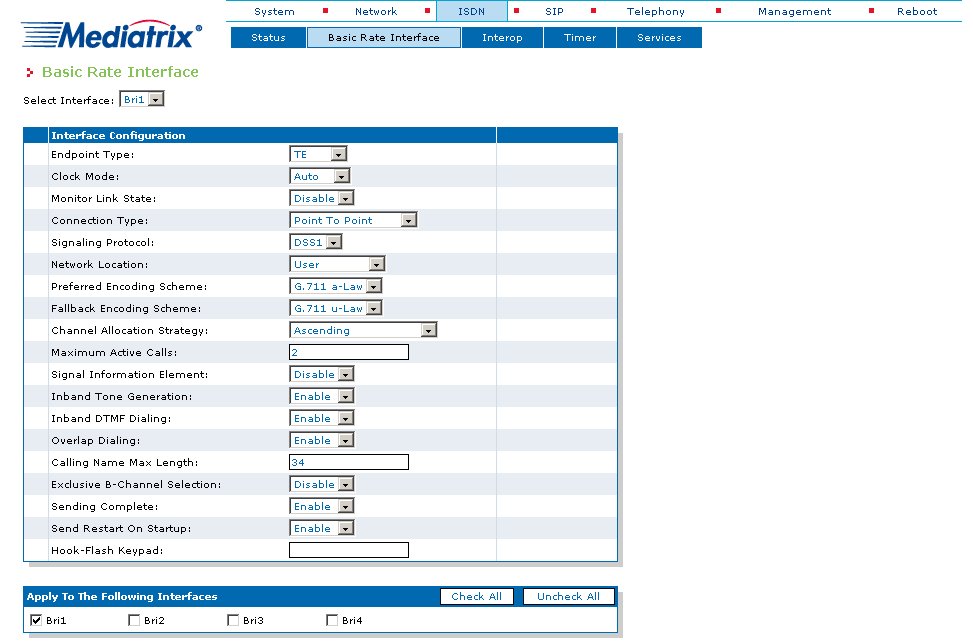Switch to the Interop sub-tab
The image size is (973, 641).
[x=502, y=37]
